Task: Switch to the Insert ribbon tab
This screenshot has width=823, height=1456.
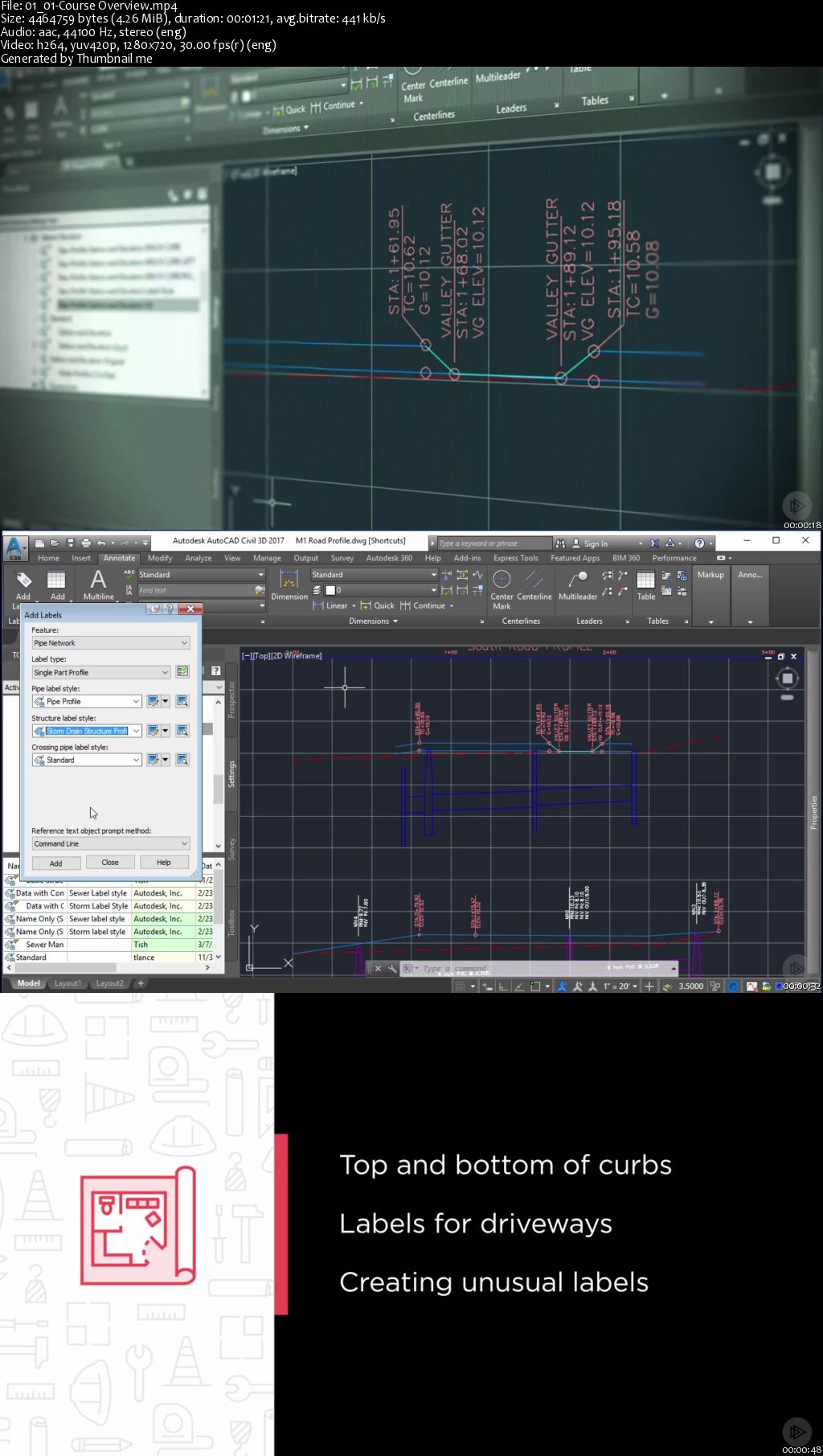Action: pyautogui.click(x=81, y=558)
